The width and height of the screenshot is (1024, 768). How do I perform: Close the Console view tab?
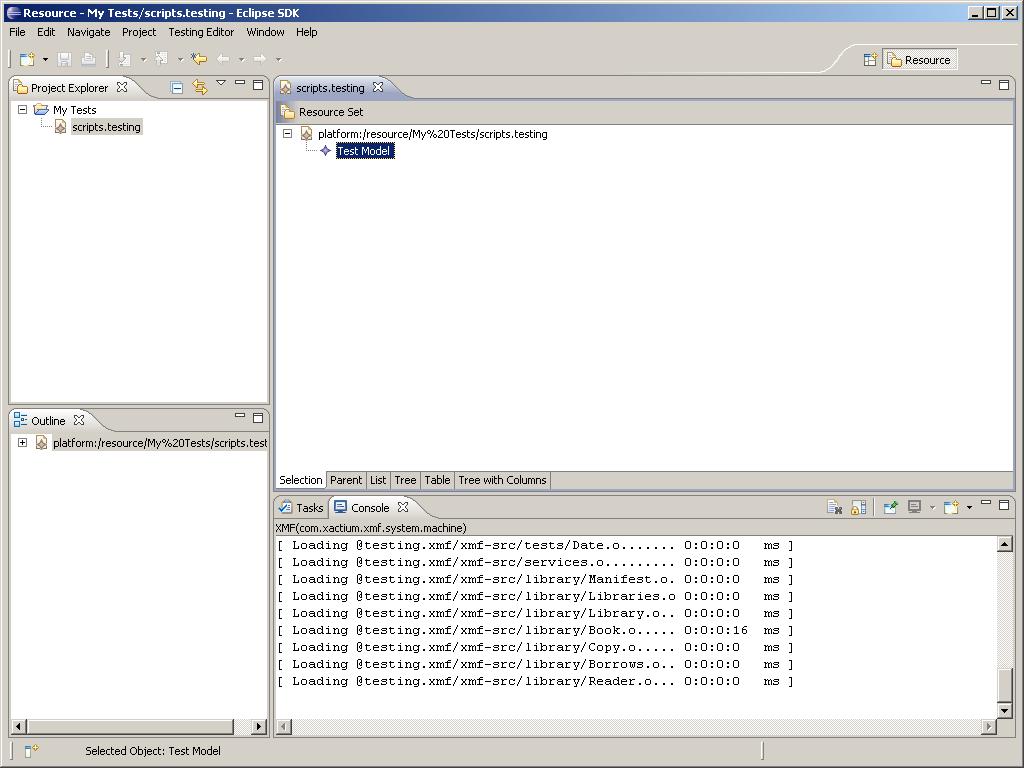click(x=403, y=507)
